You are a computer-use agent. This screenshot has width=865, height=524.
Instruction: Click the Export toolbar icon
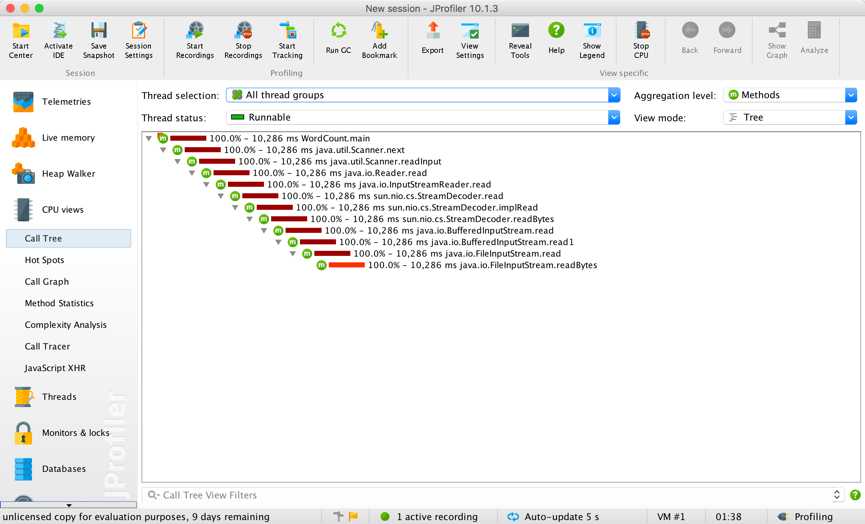pyautogui.click(x=432, y=38)
